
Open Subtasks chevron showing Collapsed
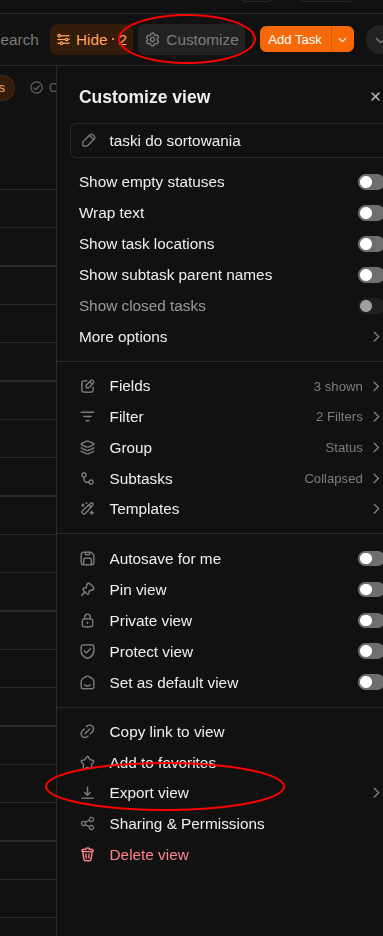(x=376, y=479)
